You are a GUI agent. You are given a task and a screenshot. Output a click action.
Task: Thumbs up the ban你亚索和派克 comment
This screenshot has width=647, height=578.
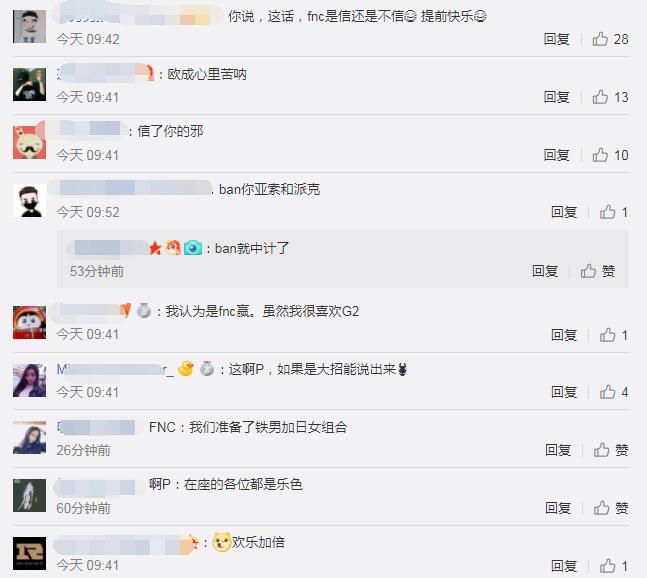click(x=607, y=212)
